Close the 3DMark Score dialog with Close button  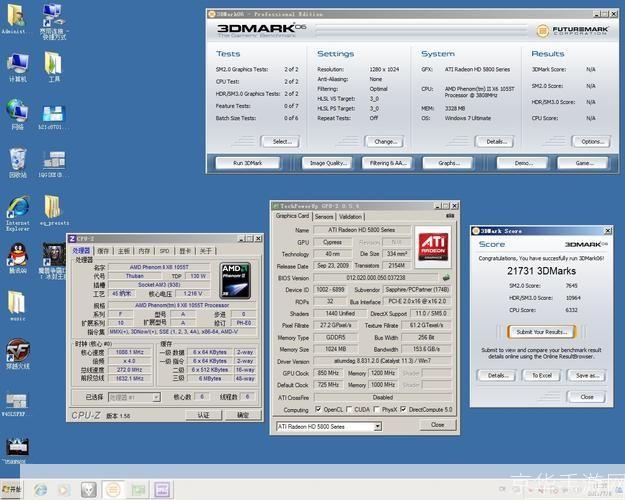[x=586, y=397]
